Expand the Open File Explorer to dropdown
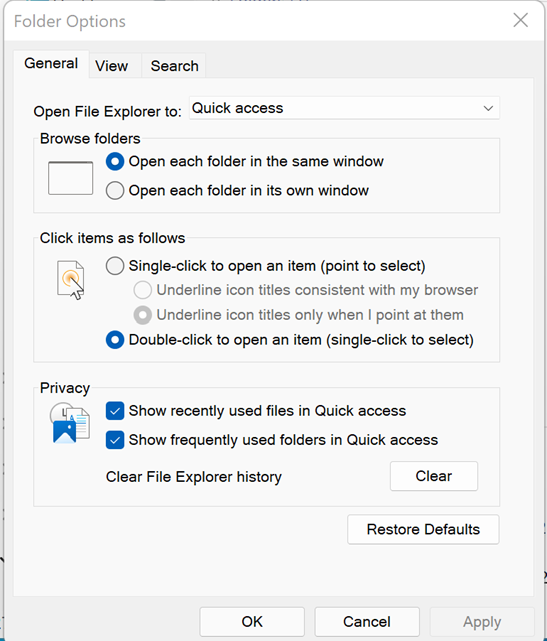 pyautogui.click(x=344, y=108)
